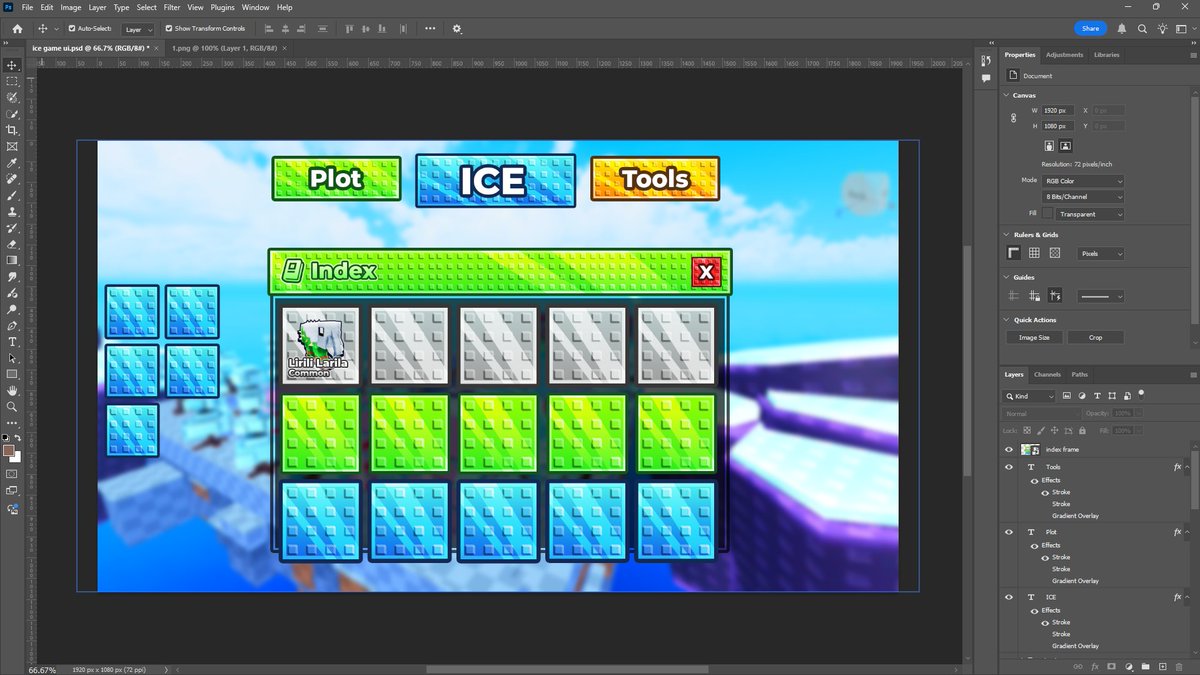This screenshot has height=675, width=1200.
Task: Open the Plugins menu
Action: click(223, 7)
